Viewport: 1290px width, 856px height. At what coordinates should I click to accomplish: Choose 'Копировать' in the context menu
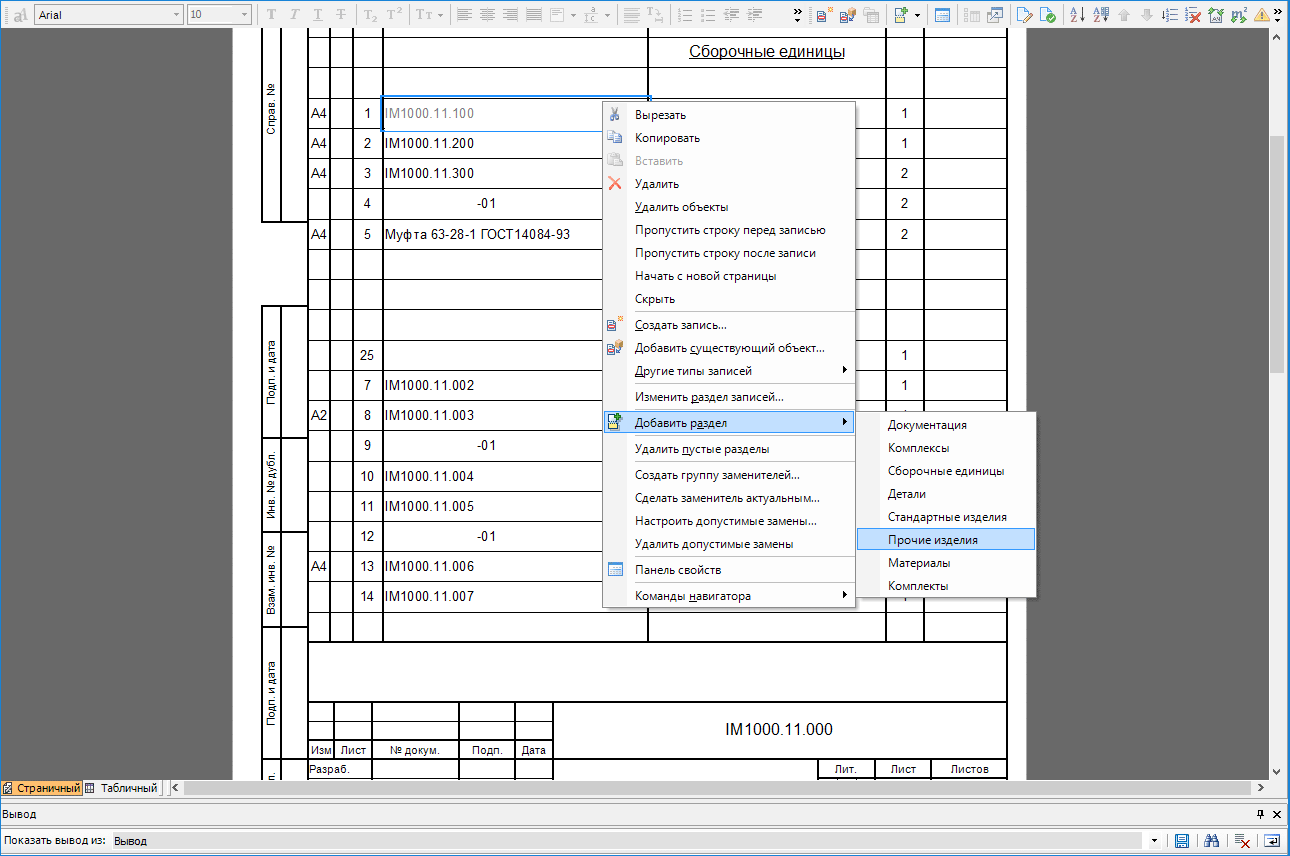click(667, 138)
